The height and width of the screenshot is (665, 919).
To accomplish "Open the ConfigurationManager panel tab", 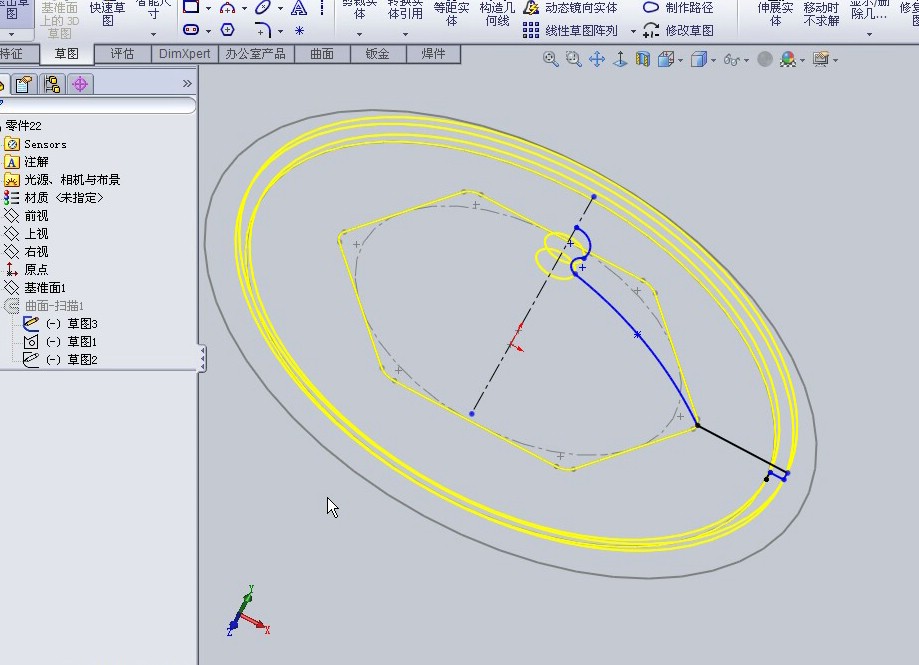I will pos(52,84).
